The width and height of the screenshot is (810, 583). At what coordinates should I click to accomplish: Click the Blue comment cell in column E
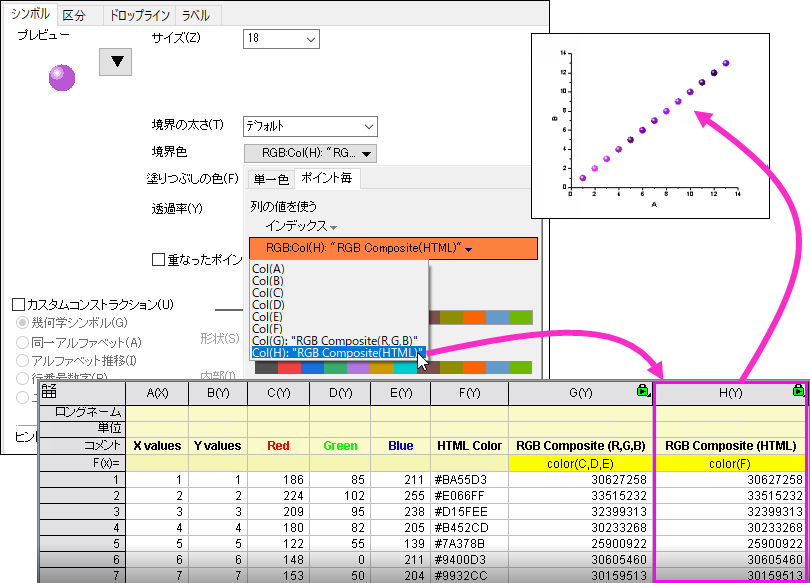click(400, 446)
